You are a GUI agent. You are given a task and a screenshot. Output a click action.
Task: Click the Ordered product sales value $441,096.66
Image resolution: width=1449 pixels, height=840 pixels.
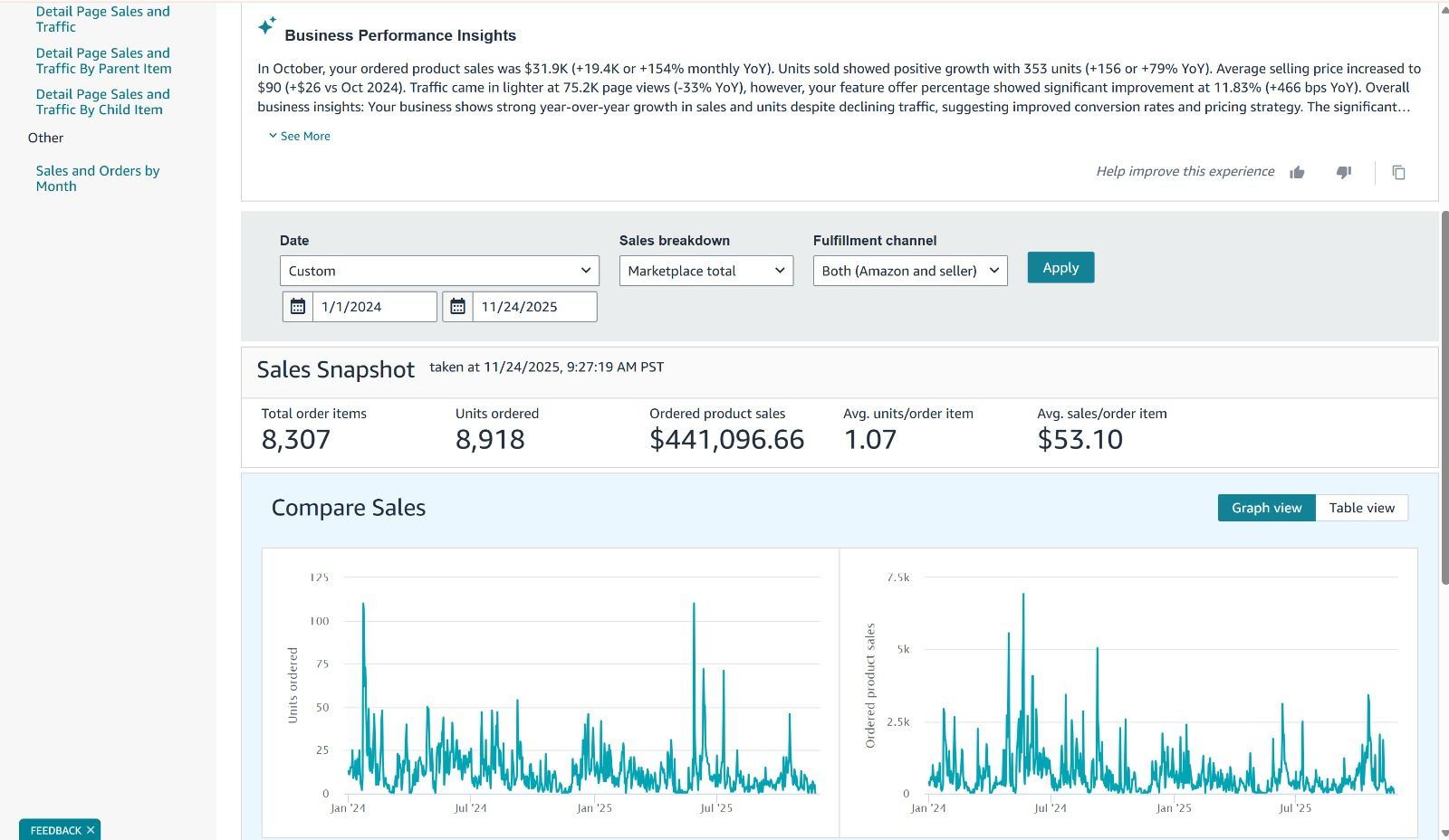tap(726, 440)
